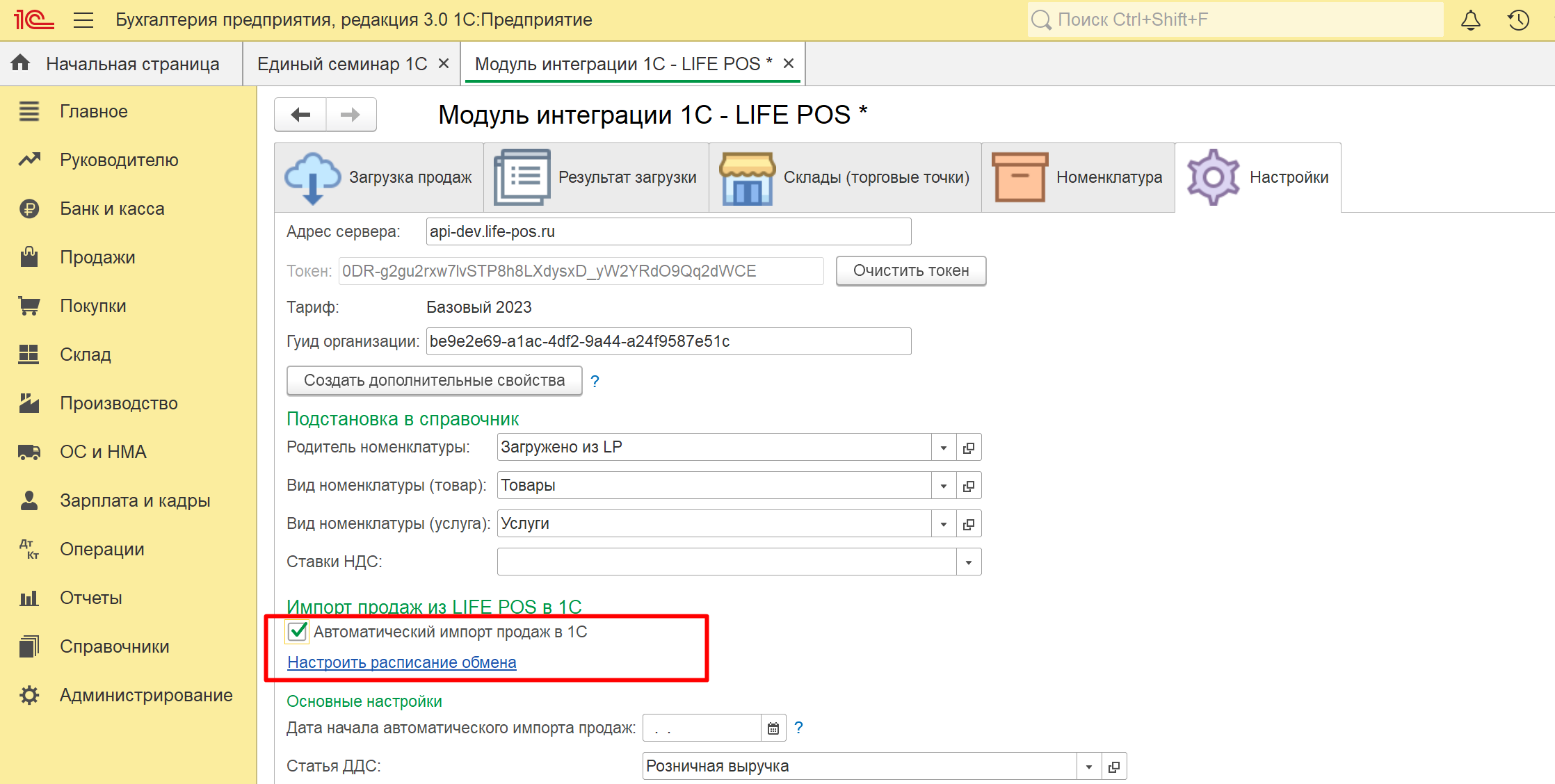Open the Склад section
1555x784 pixels.
(x=128, y=354)
